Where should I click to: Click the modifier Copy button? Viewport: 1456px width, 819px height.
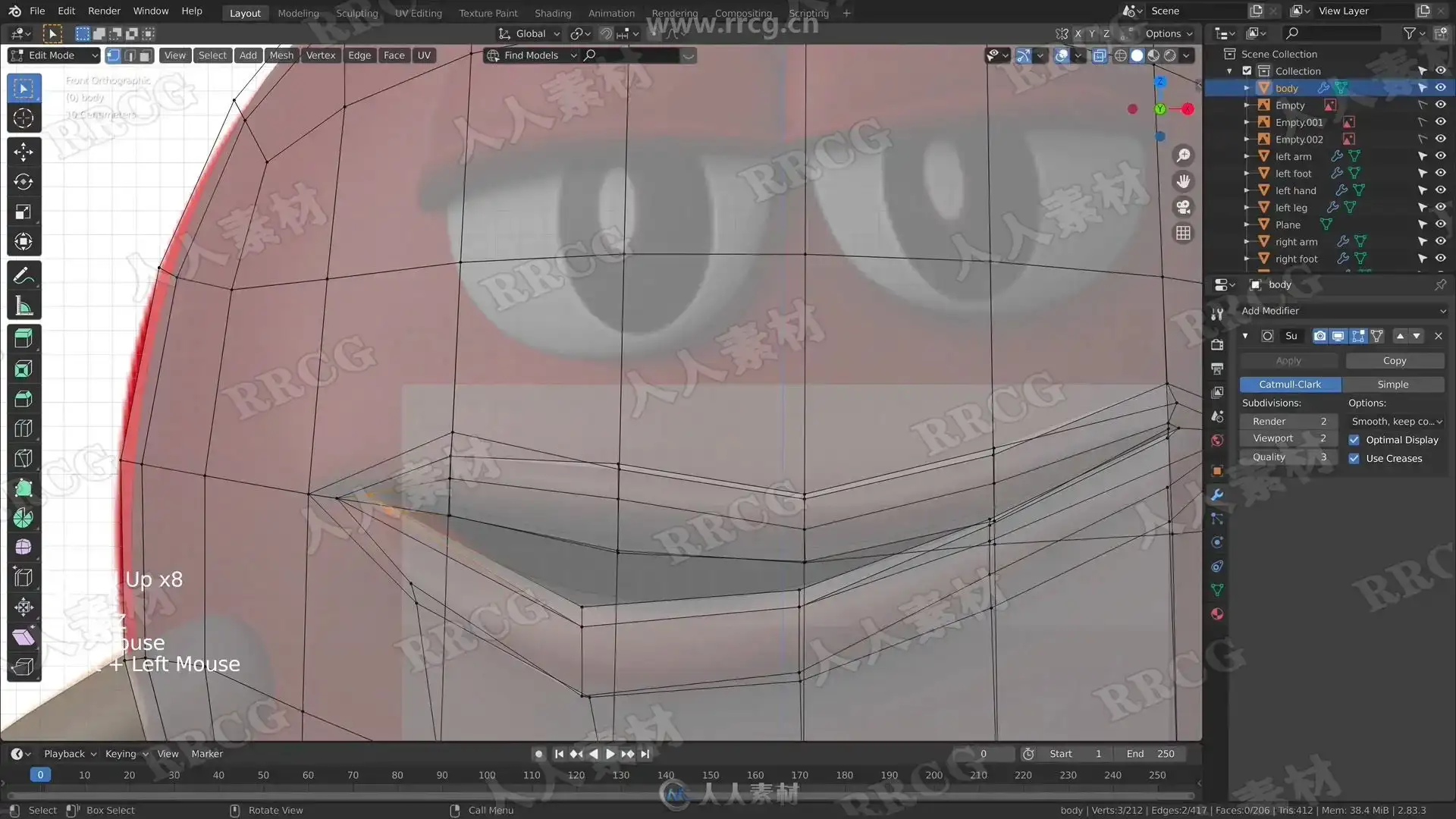1394,361
